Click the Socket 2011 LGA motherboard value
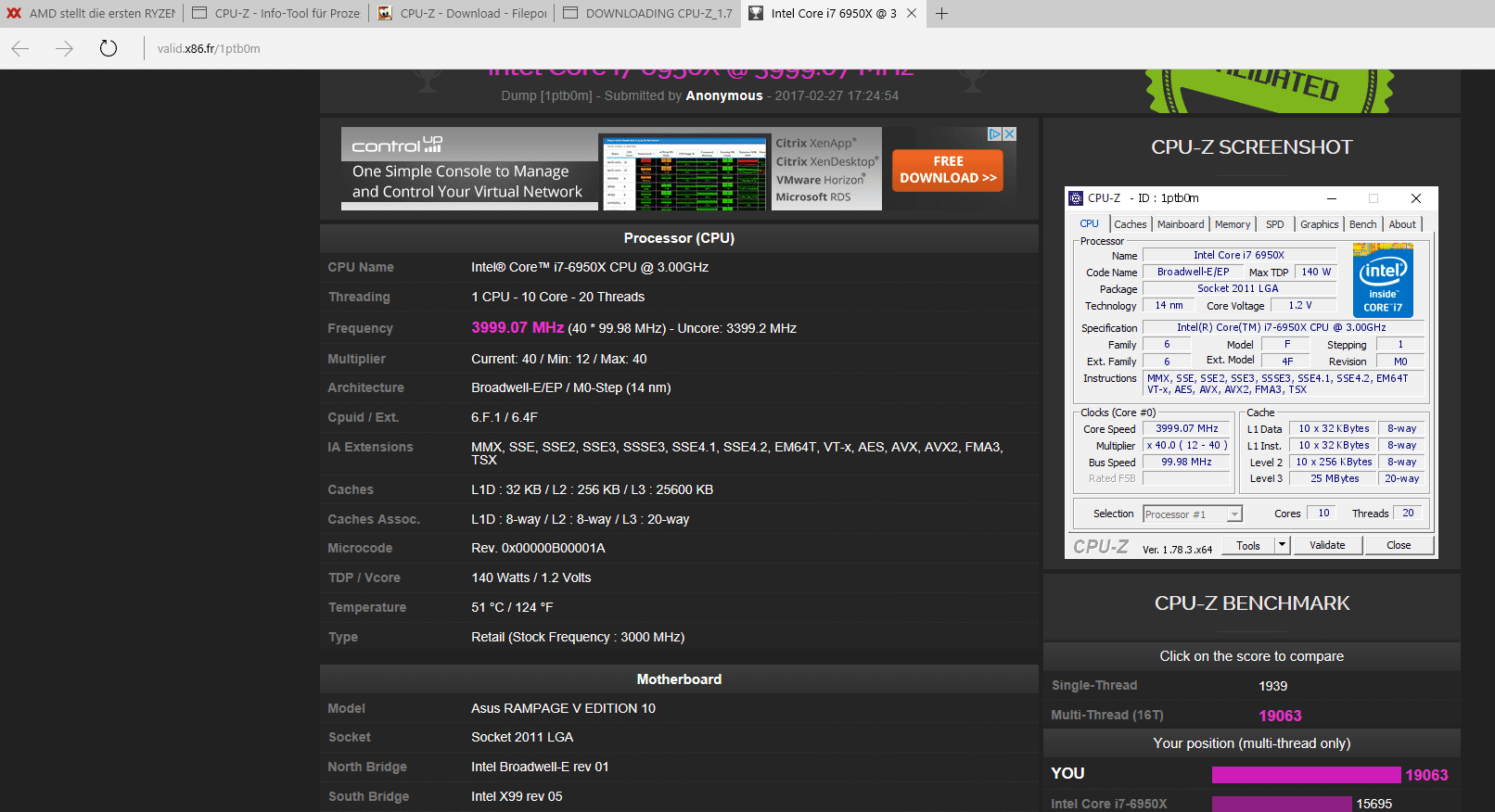Viewport: 1495px width, 812px height. [x=522, y=737]
